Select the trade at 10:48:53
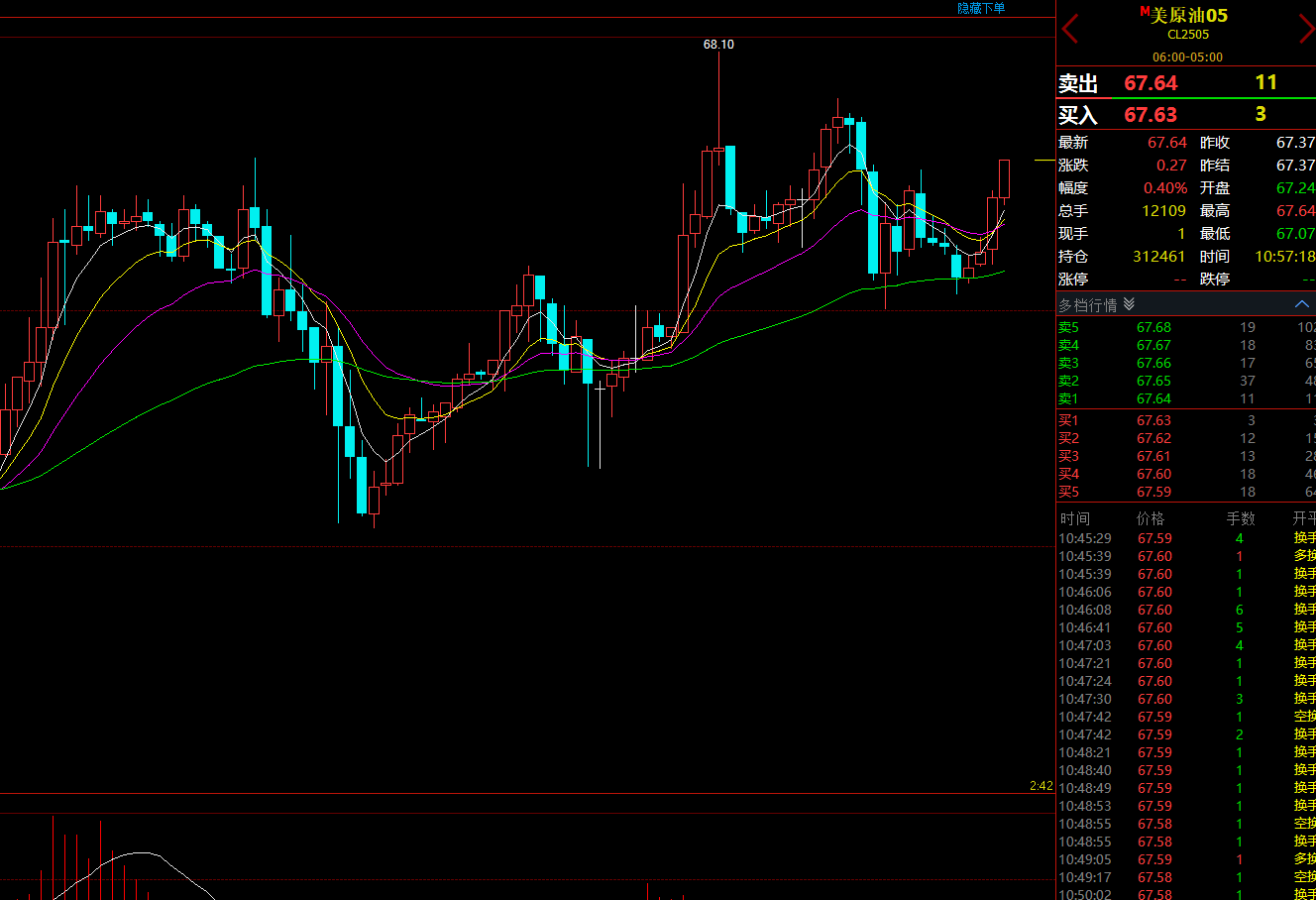 click(x=1186, y=806)
